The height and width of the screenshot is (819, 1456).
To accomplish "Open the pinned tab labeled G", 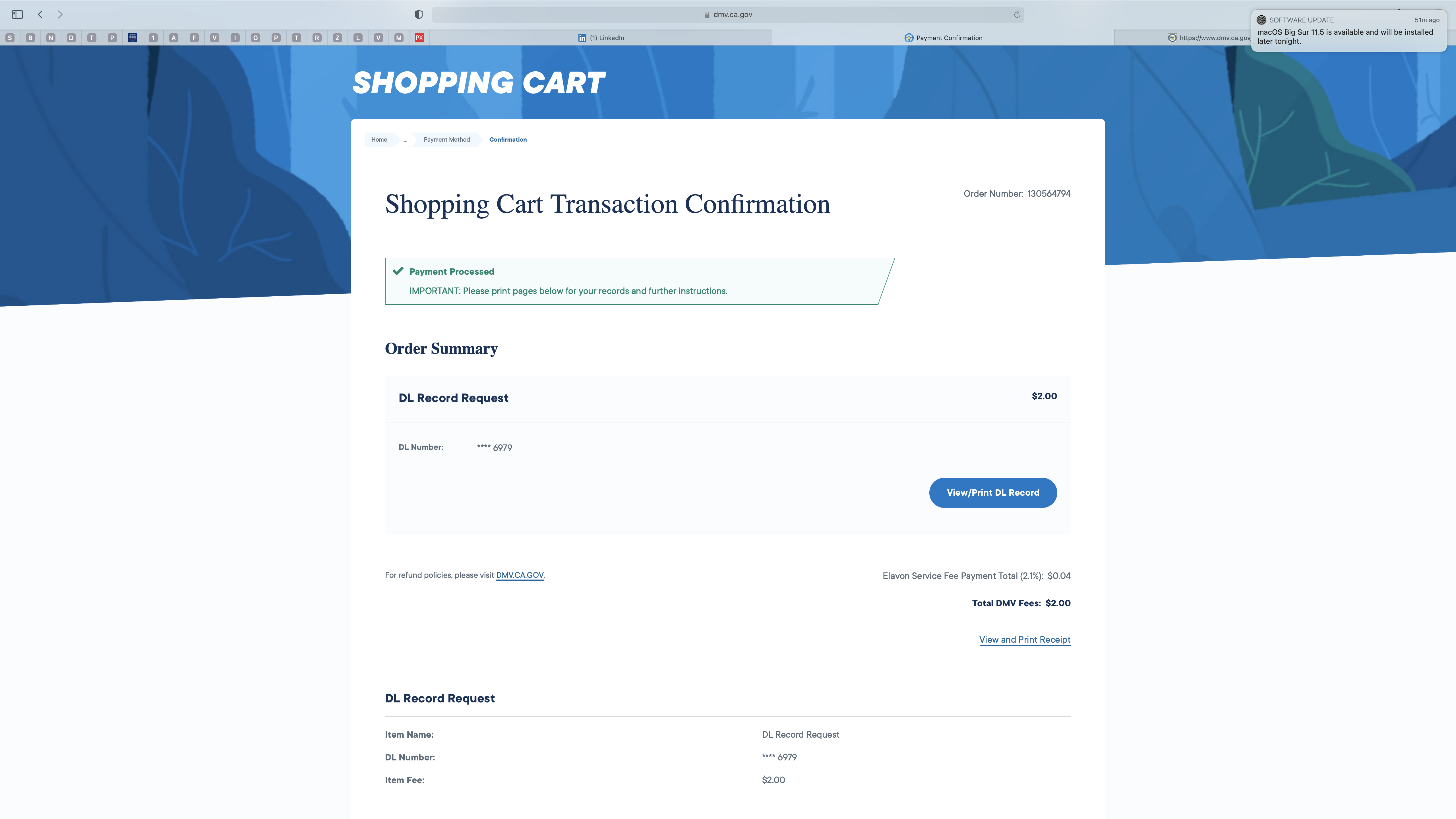I will pos(255,38).
